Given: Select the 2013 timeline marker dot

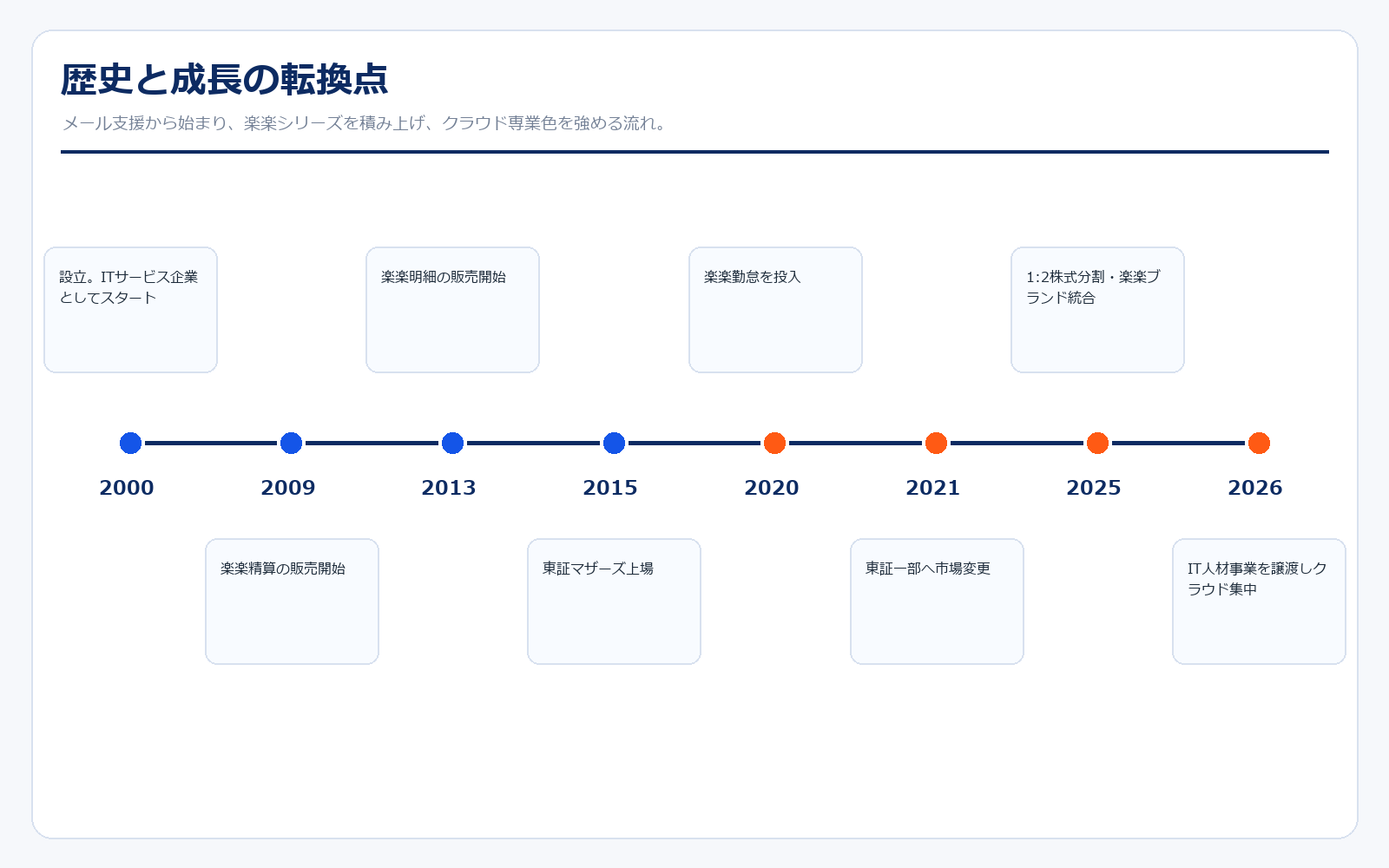Looking at the screenshot, I should pos(452,443).
